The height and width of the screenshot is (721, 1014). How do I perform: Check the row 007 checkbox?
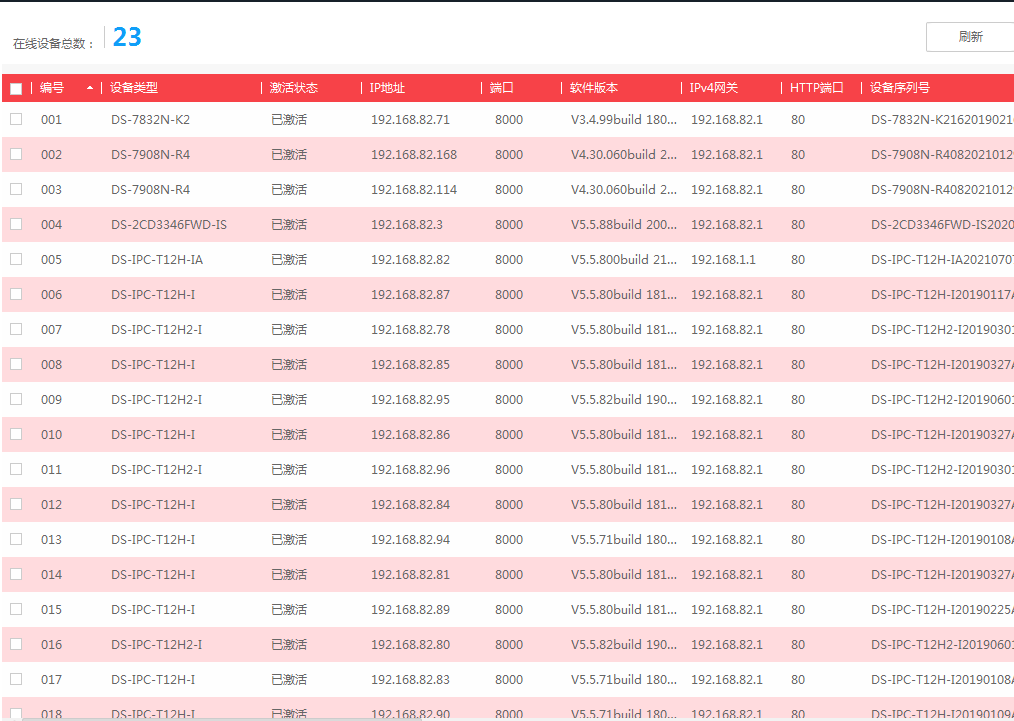[16, 329]
